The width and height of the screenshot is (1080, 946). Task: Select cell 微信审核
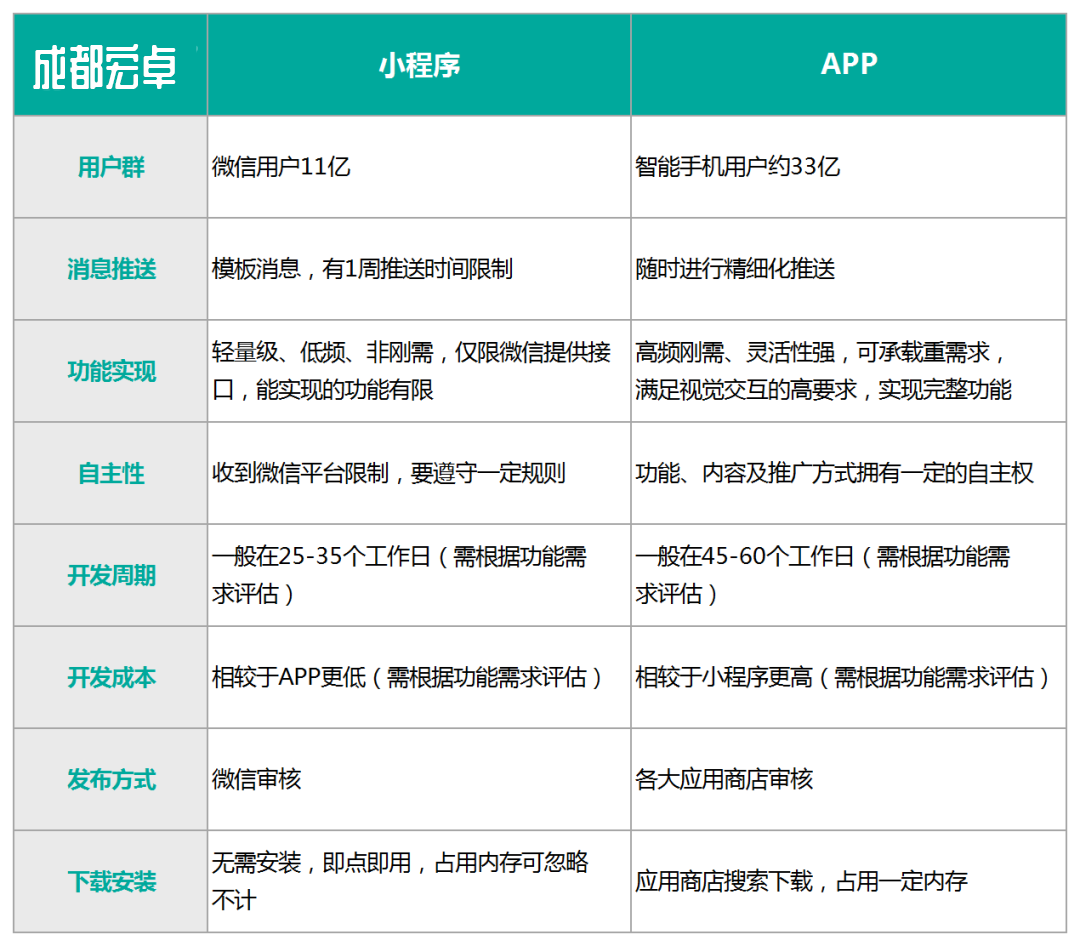(x=419, y=779)
